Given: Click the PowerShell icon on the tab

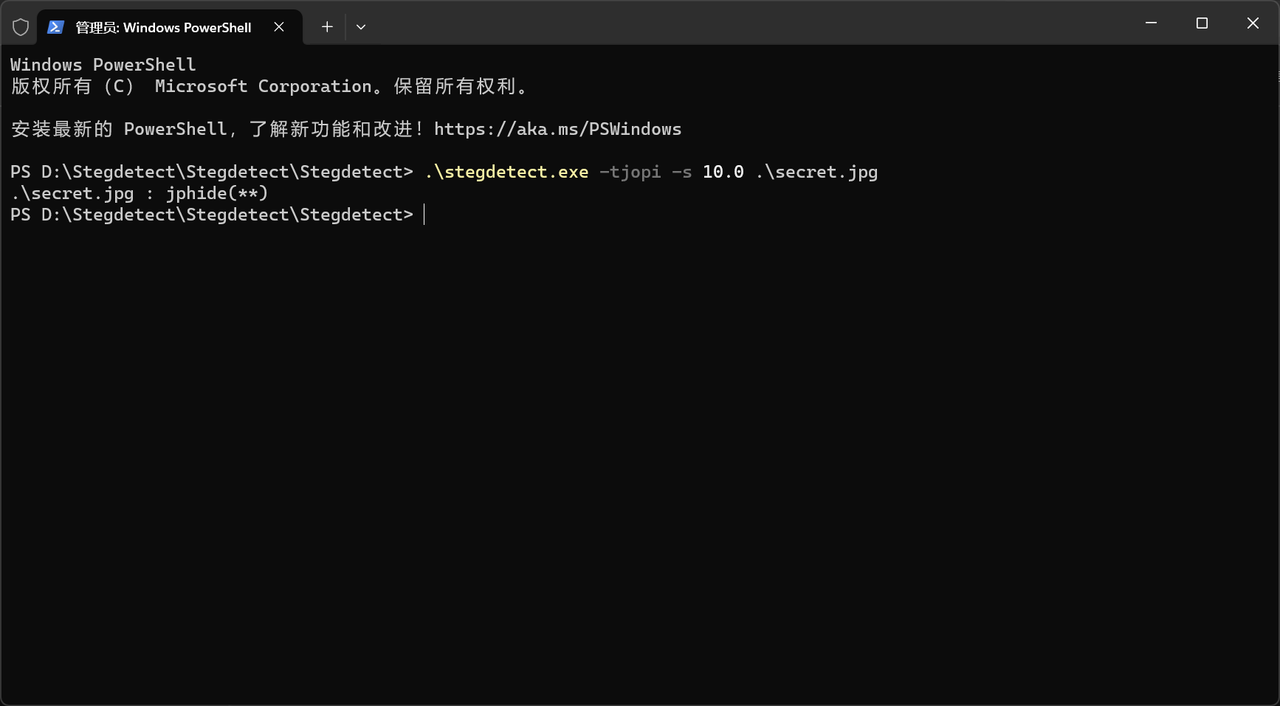Looking at the screenshot, I should coord(56,27).
